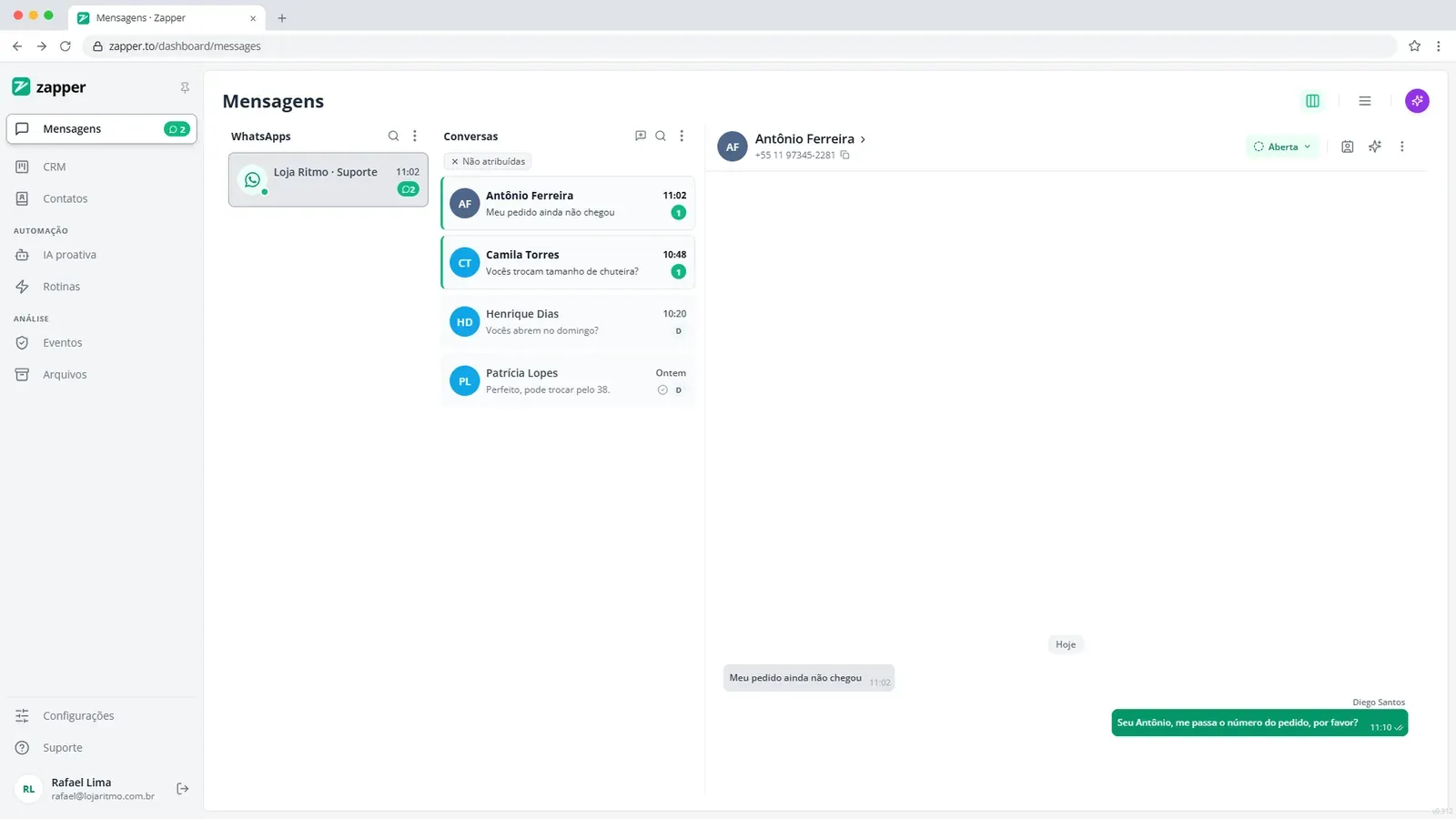This screenshot has width=1456, height=819.
Task: Open Camila Torres conversation
Action: pos(568,262)
